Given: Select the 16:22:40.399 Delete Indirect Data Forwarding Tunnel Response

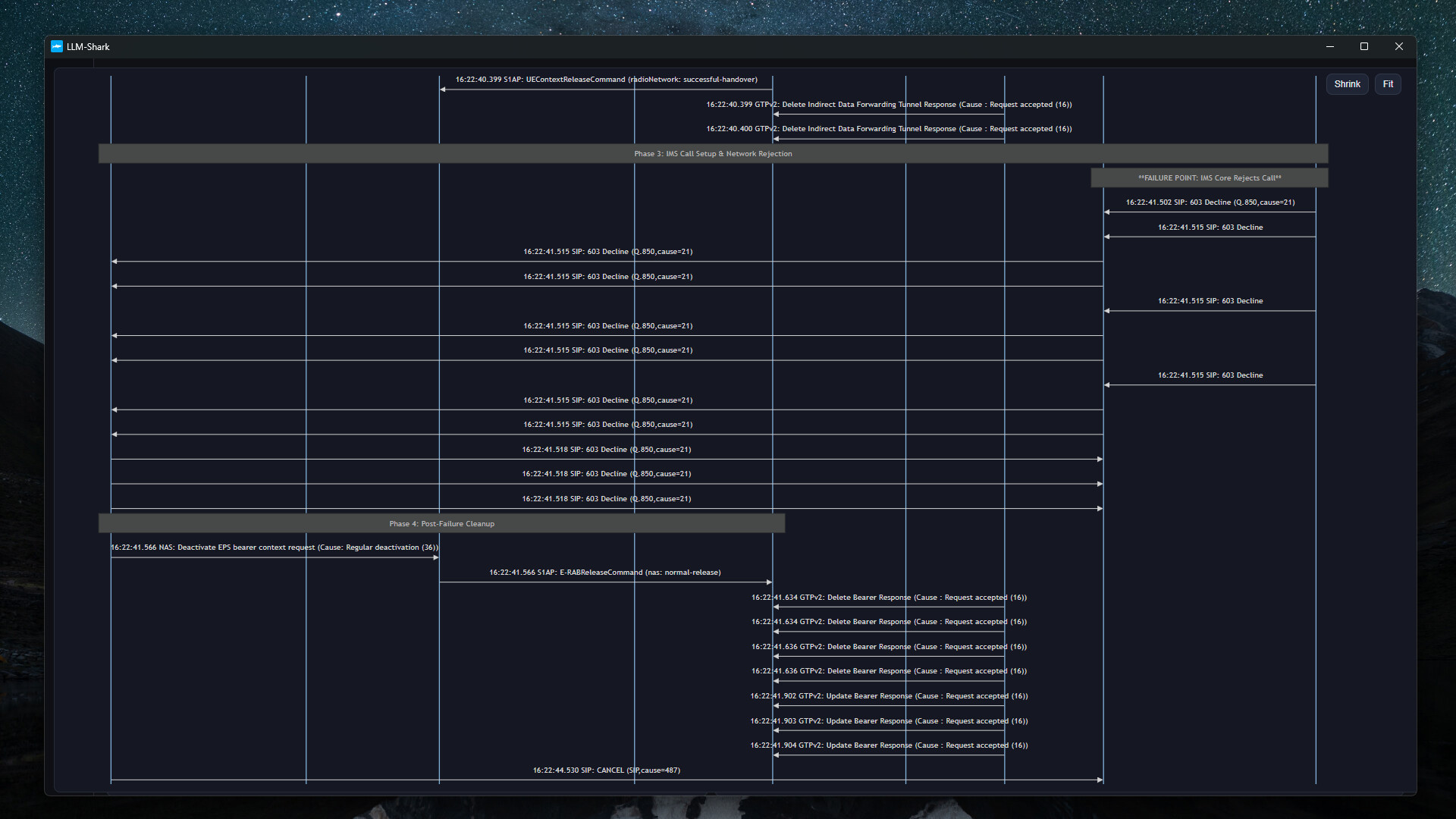Looking at the screenshot, I should (x=889, y=105).
